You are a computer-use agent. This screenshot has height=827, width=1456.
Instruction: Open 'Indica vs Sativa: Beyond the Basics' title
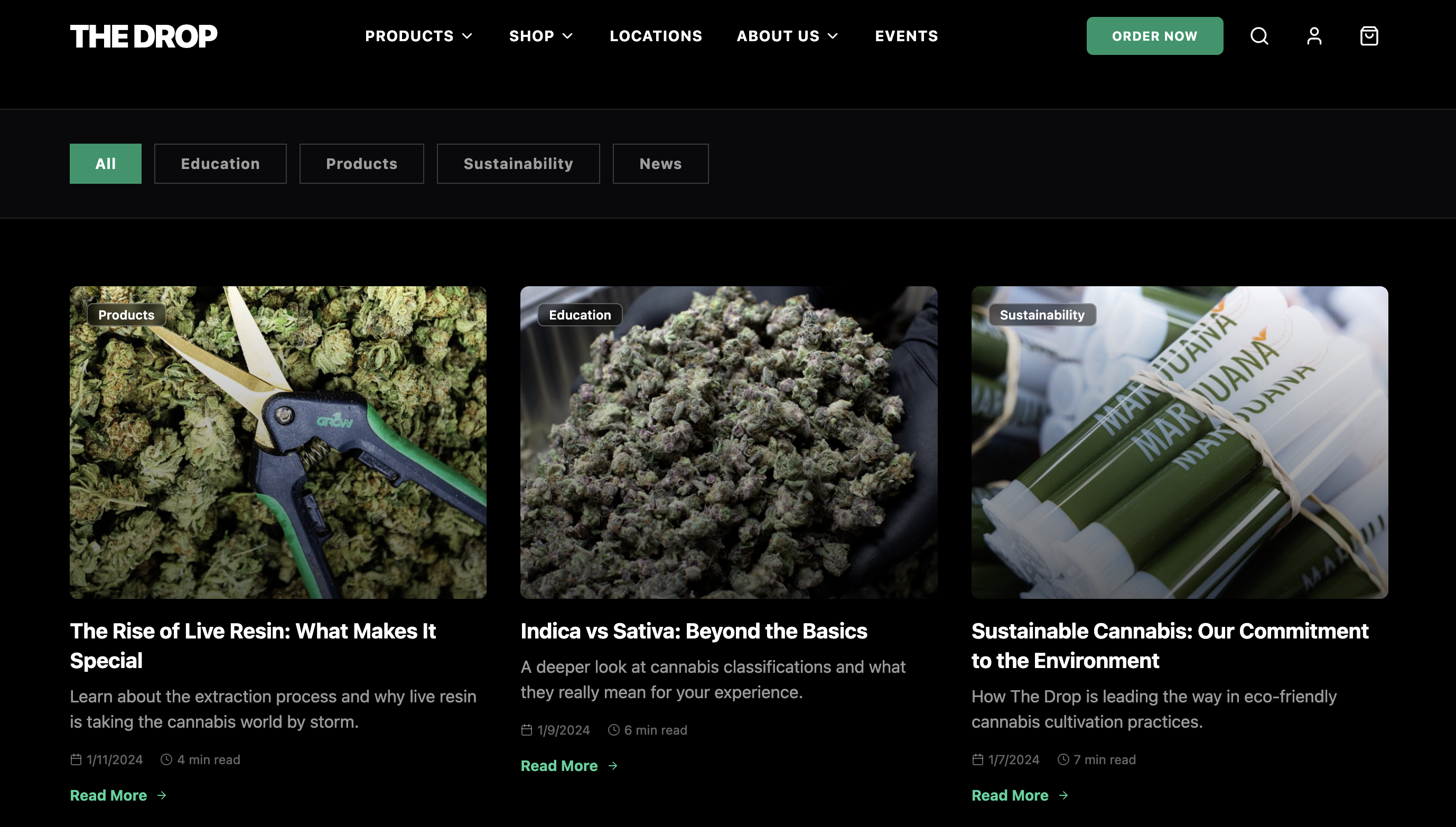pos(694,631)
